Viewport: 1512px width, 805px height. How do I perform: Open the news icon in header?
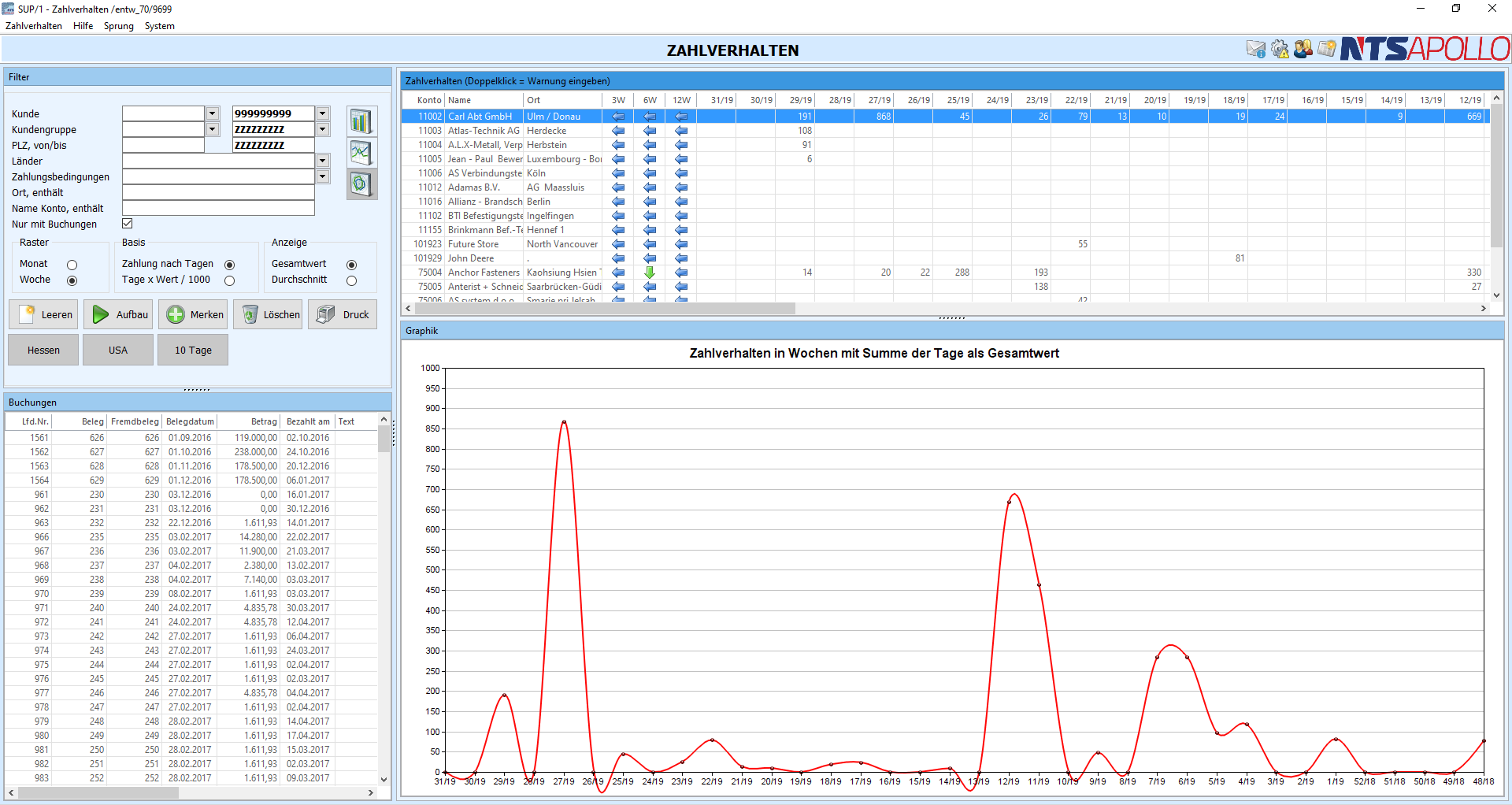[1327, 50]
